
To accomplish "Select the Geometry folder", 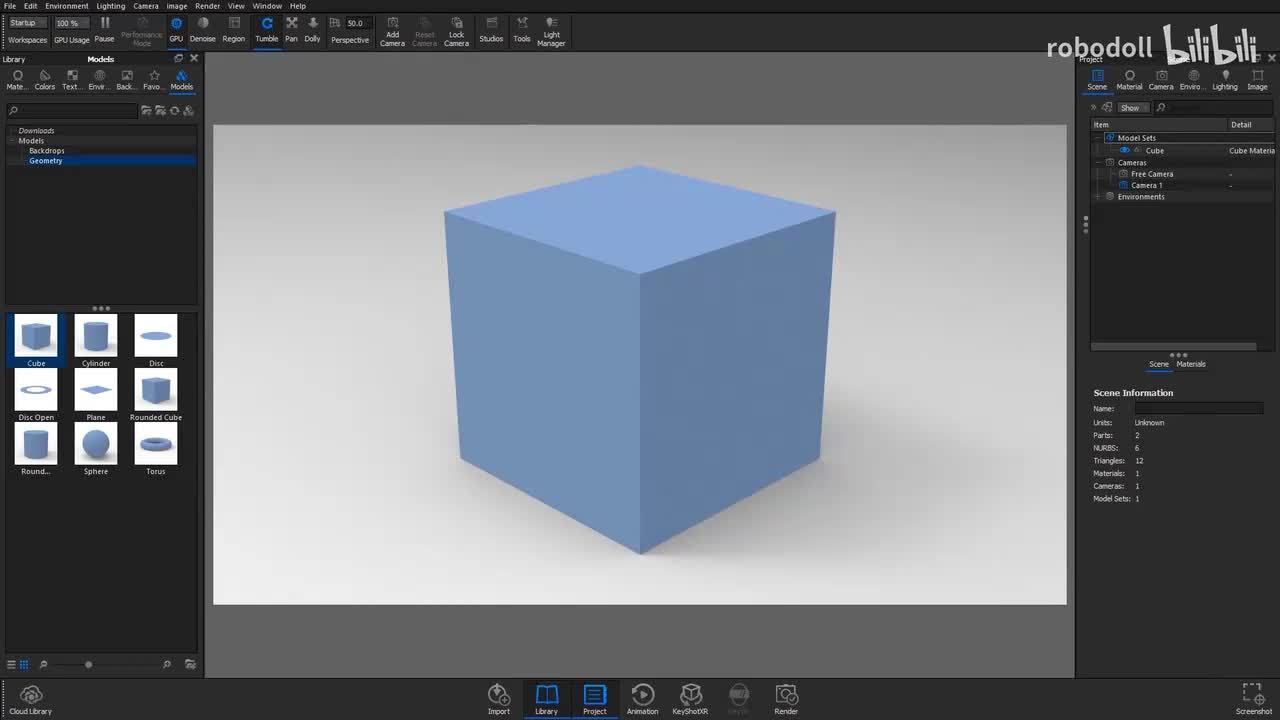I will [x=45, y=161].
